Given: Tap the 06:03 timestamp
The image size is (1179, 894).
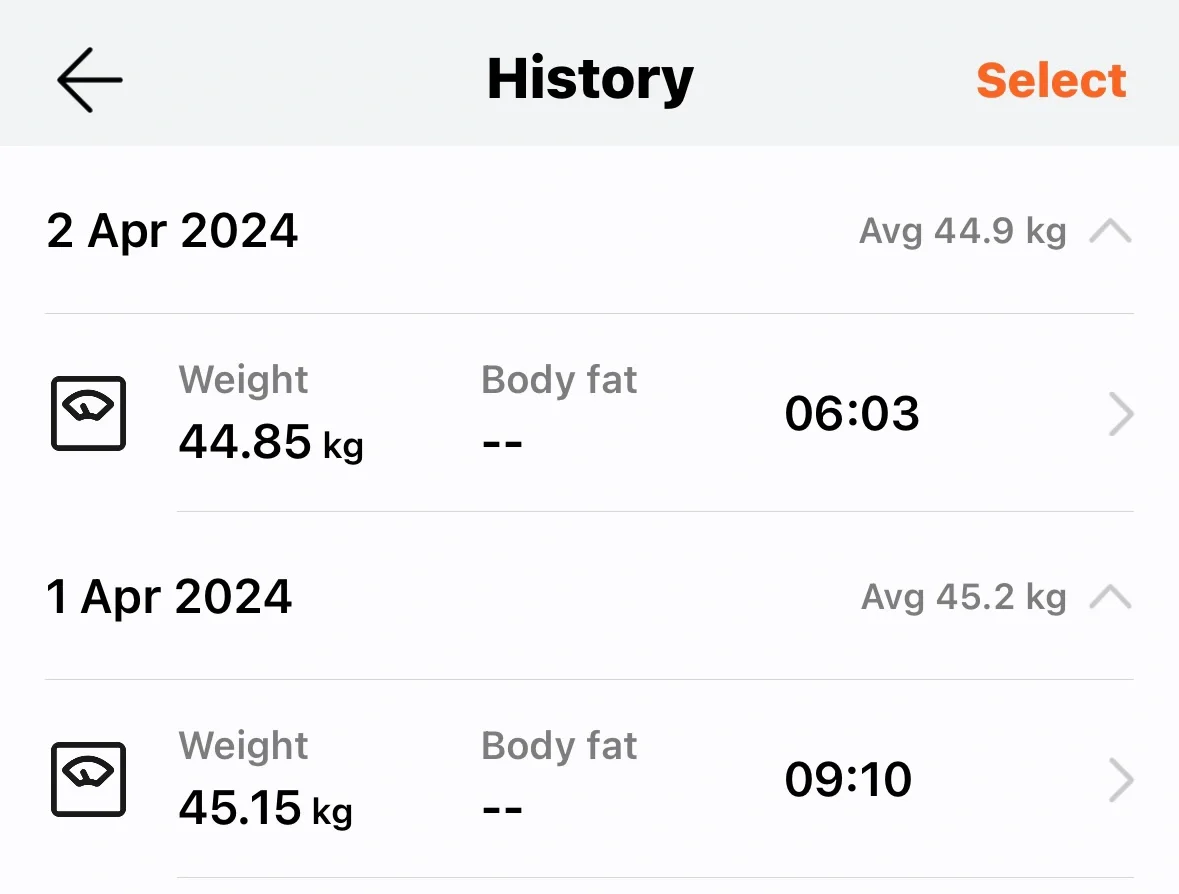Looking at the screenshot, I should click(852, 414).
